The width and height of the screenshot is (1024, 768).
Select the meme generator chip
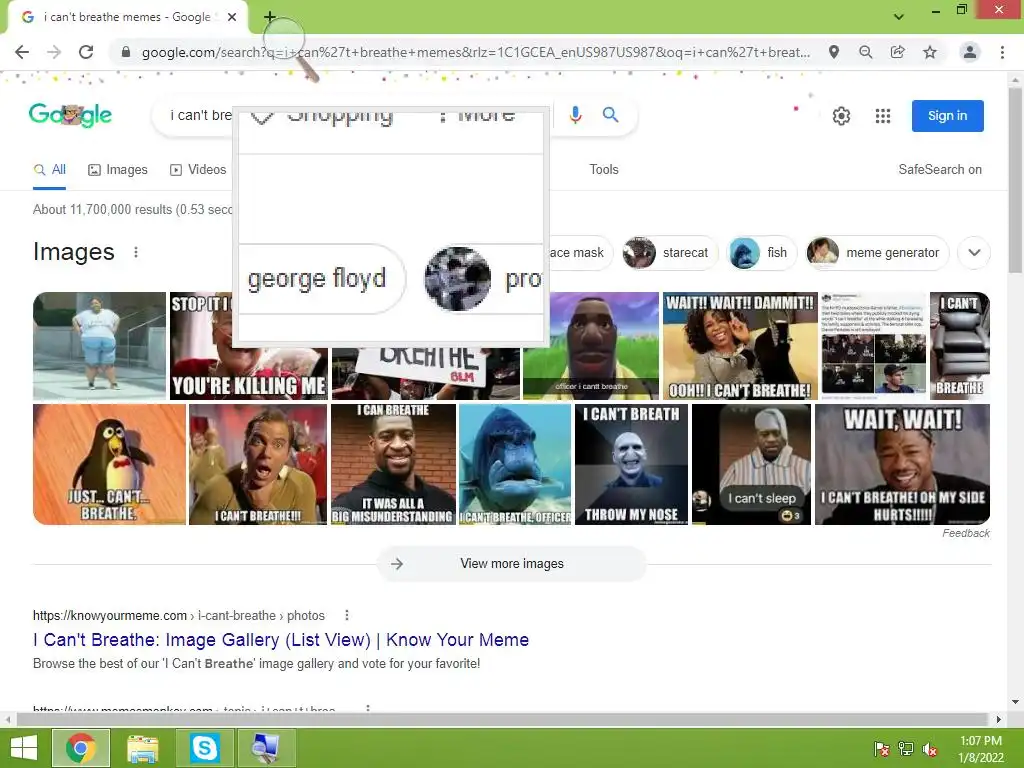point(876,253)
